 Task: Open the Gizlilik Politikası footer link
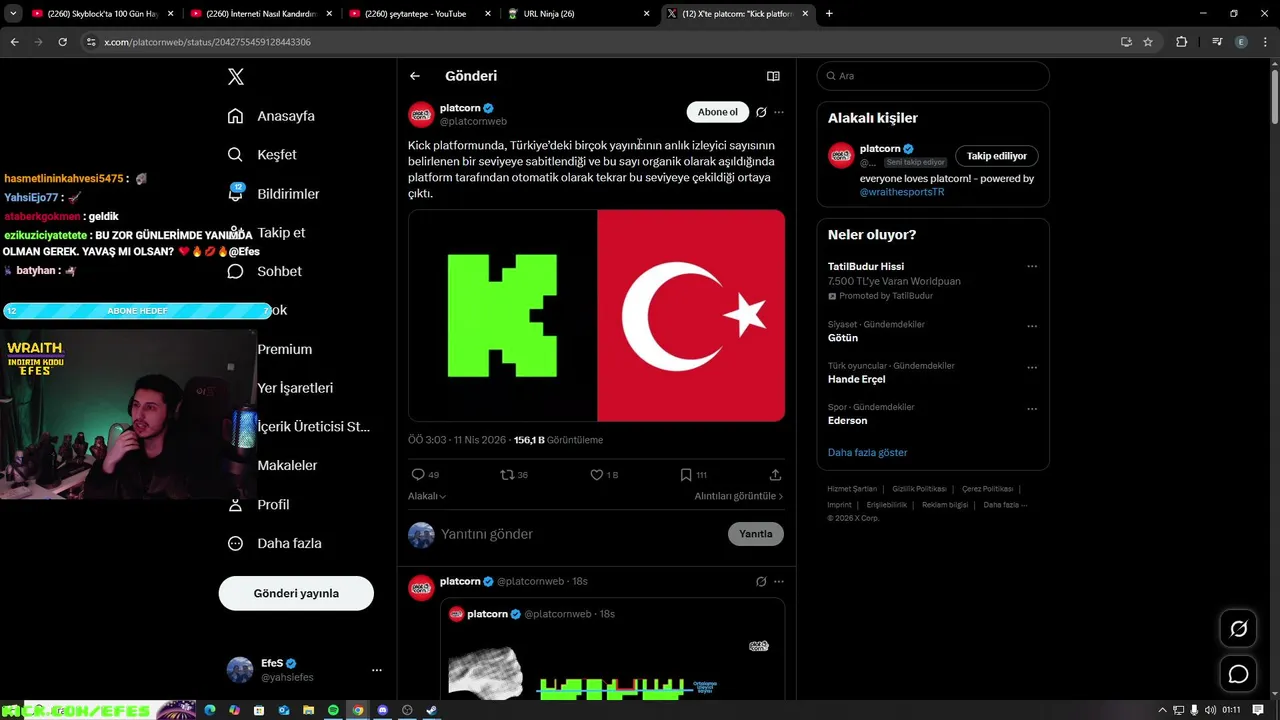(x=919, y=489)
